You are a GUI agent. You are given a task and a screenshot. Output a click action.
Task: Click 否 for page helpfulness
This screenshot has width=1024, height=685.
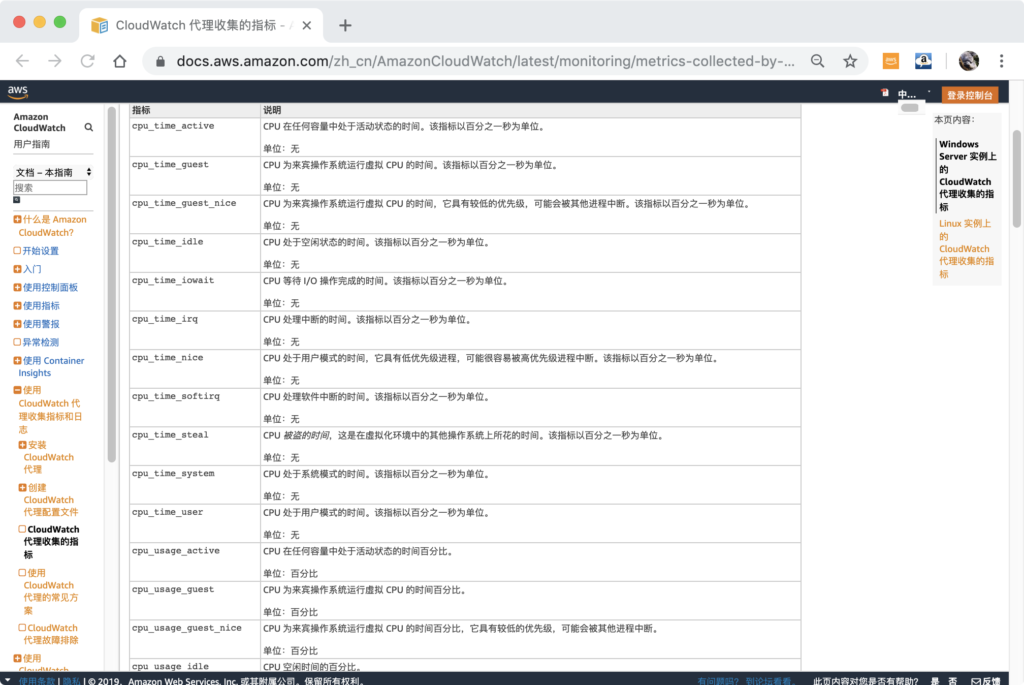953,681
